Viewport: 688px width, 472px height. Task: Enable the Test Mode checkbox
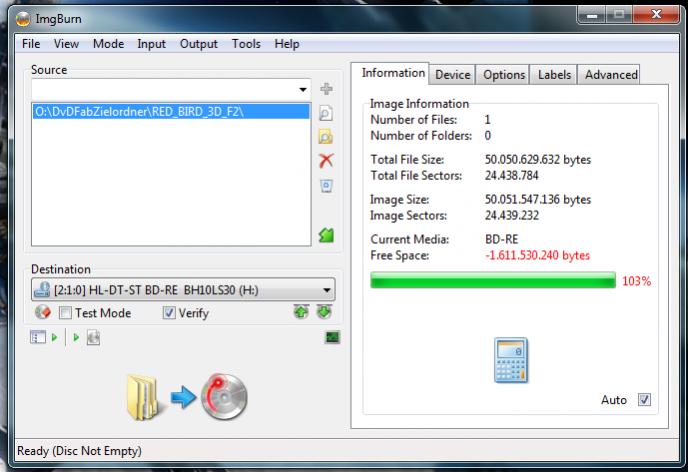pyautogui.click(x=65, y=313)
